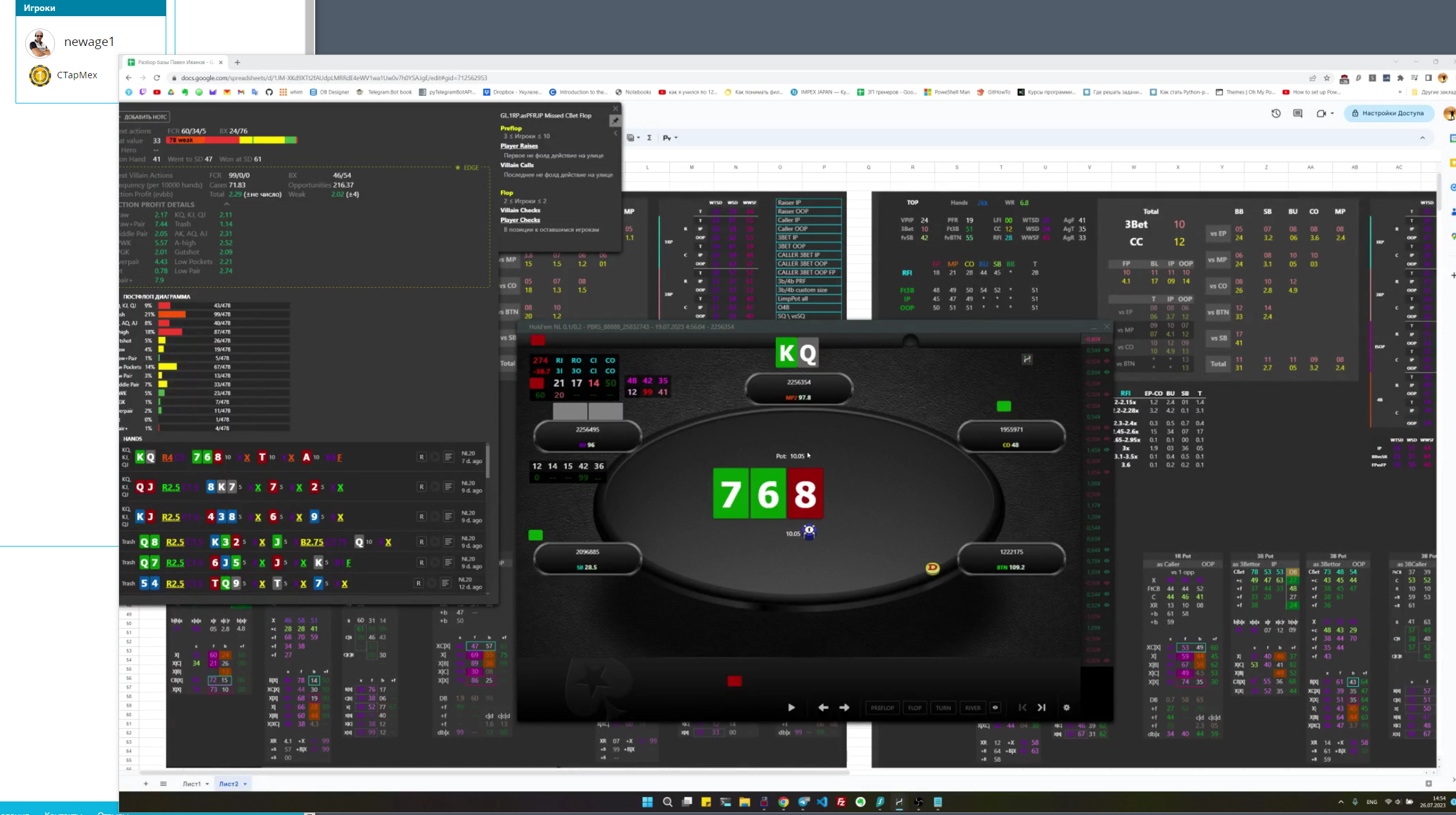Switch ENG keyboard language indicator
The height and width of the screenshot is (815, 1456).
point(1372,802)
